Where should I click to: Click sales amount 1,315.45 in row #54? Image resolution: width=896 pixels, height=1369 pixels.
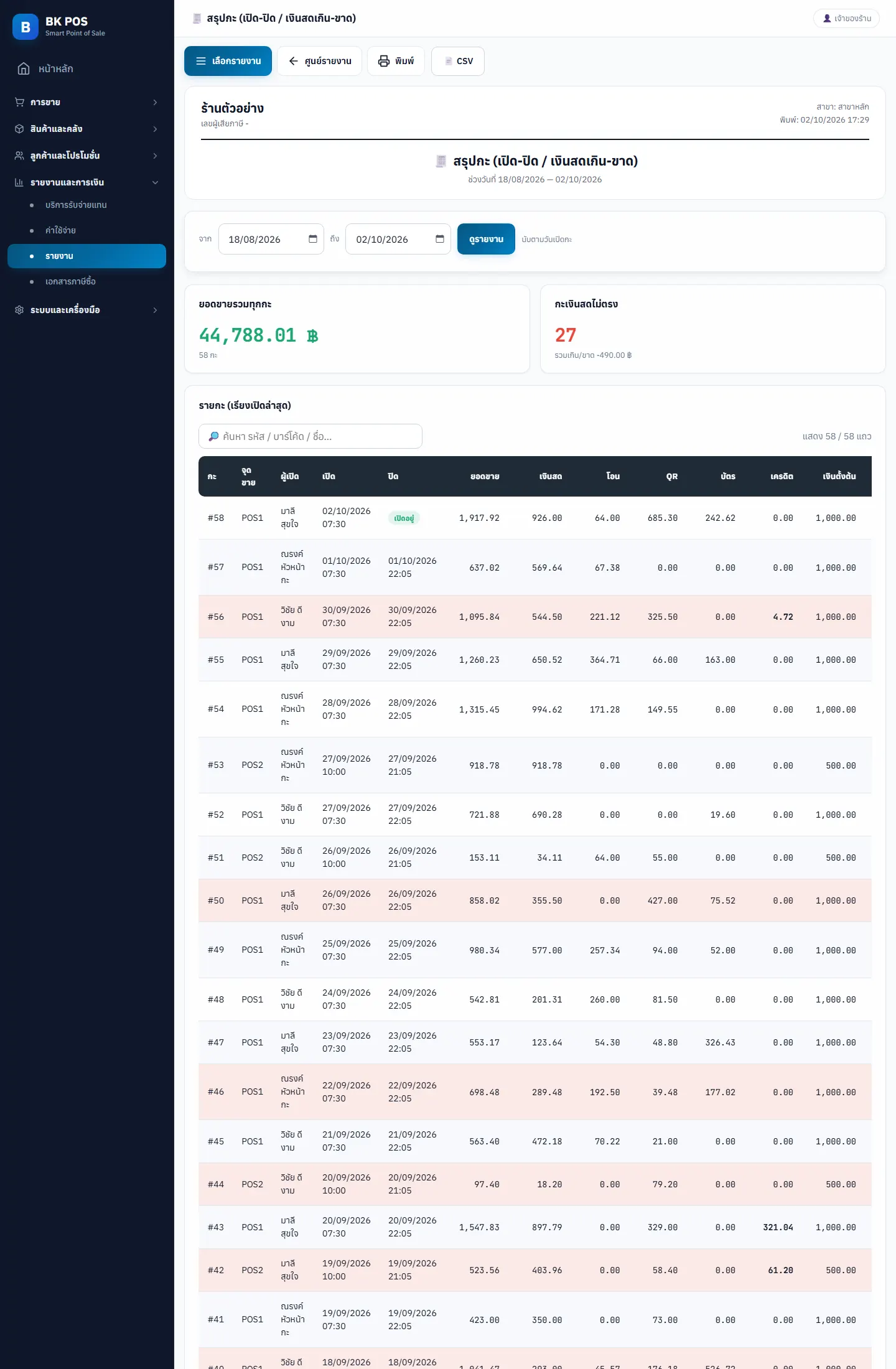(x=479, y=709)
